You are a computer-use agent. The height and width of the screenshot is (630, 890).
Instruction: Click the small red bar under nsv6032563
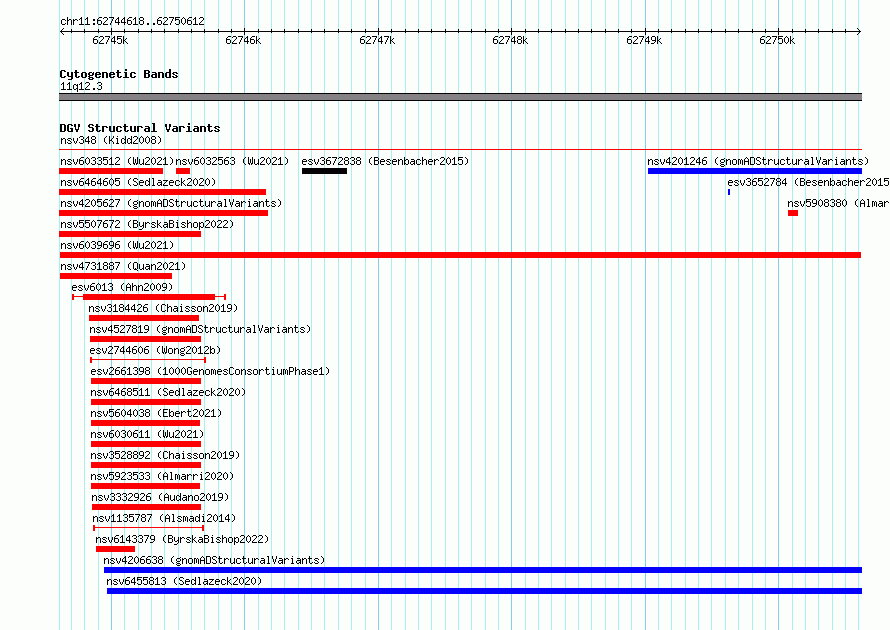pyautogui.click(x=183, y=171)
